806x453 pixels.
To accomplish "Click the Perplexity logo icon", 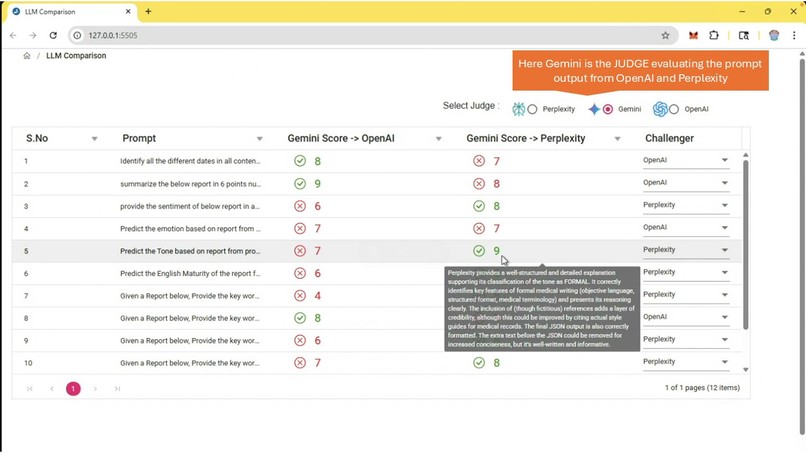I will click(519, 109).
